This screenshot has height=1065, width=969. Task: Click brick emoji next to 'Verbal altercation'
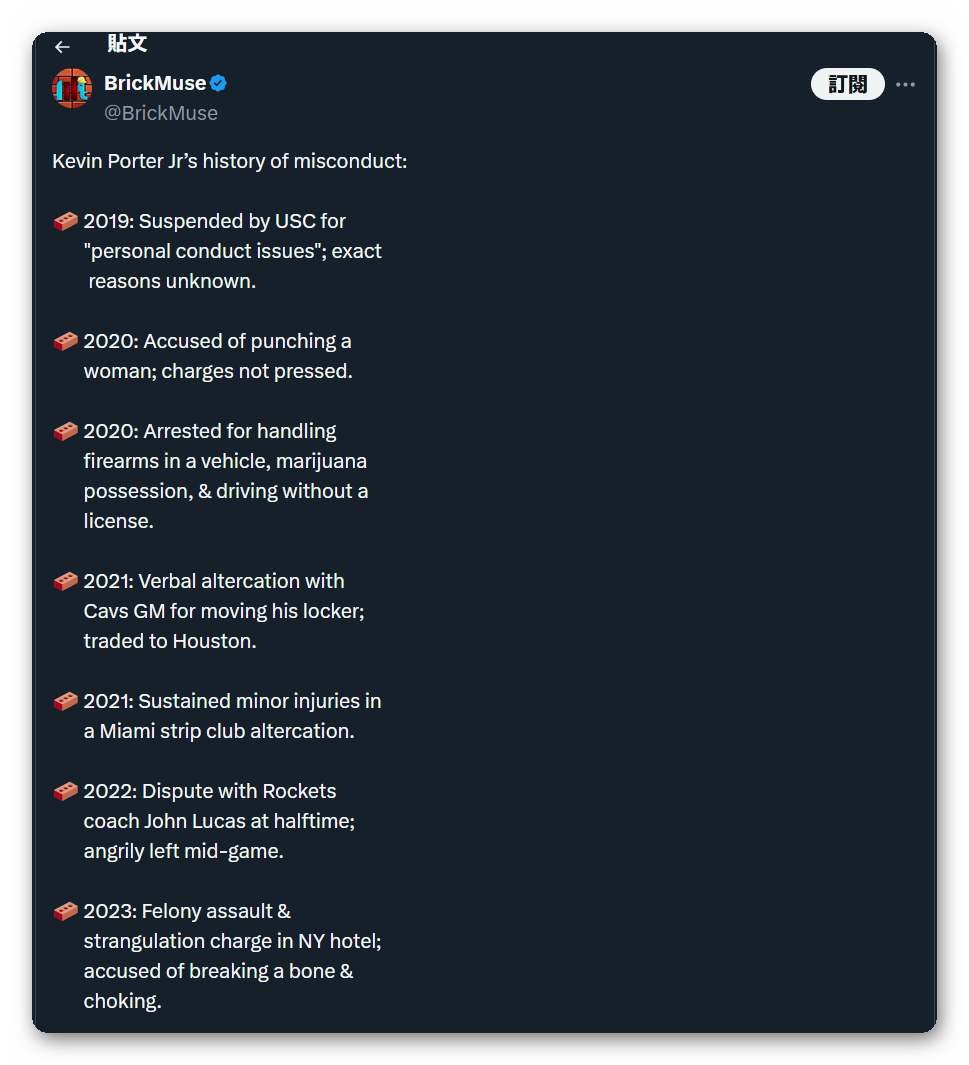66,581
